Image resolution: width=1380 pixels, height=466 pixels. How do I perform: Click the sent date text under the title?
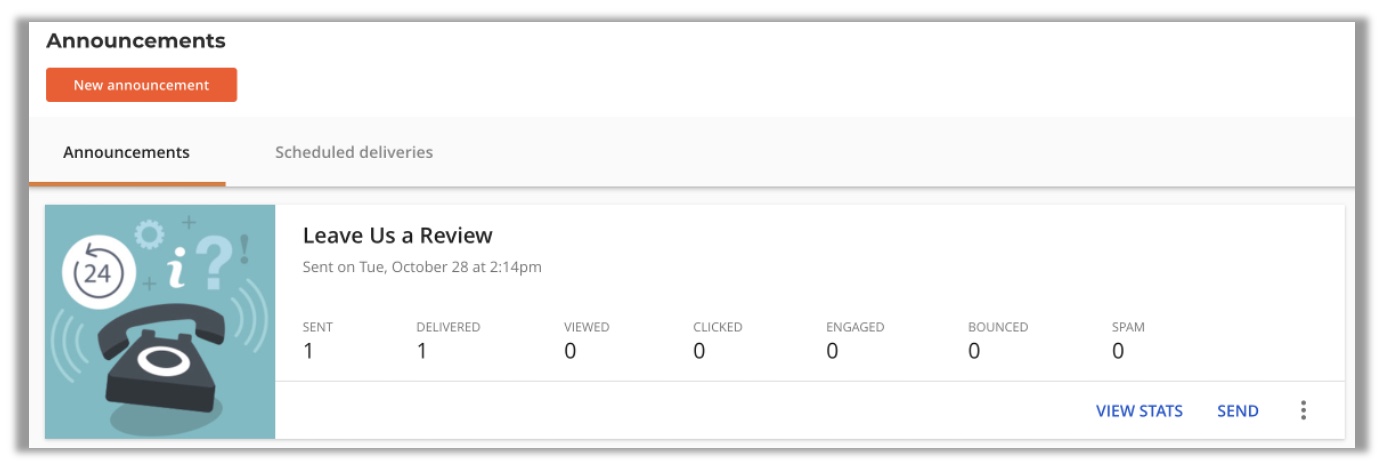click(422, 267)
